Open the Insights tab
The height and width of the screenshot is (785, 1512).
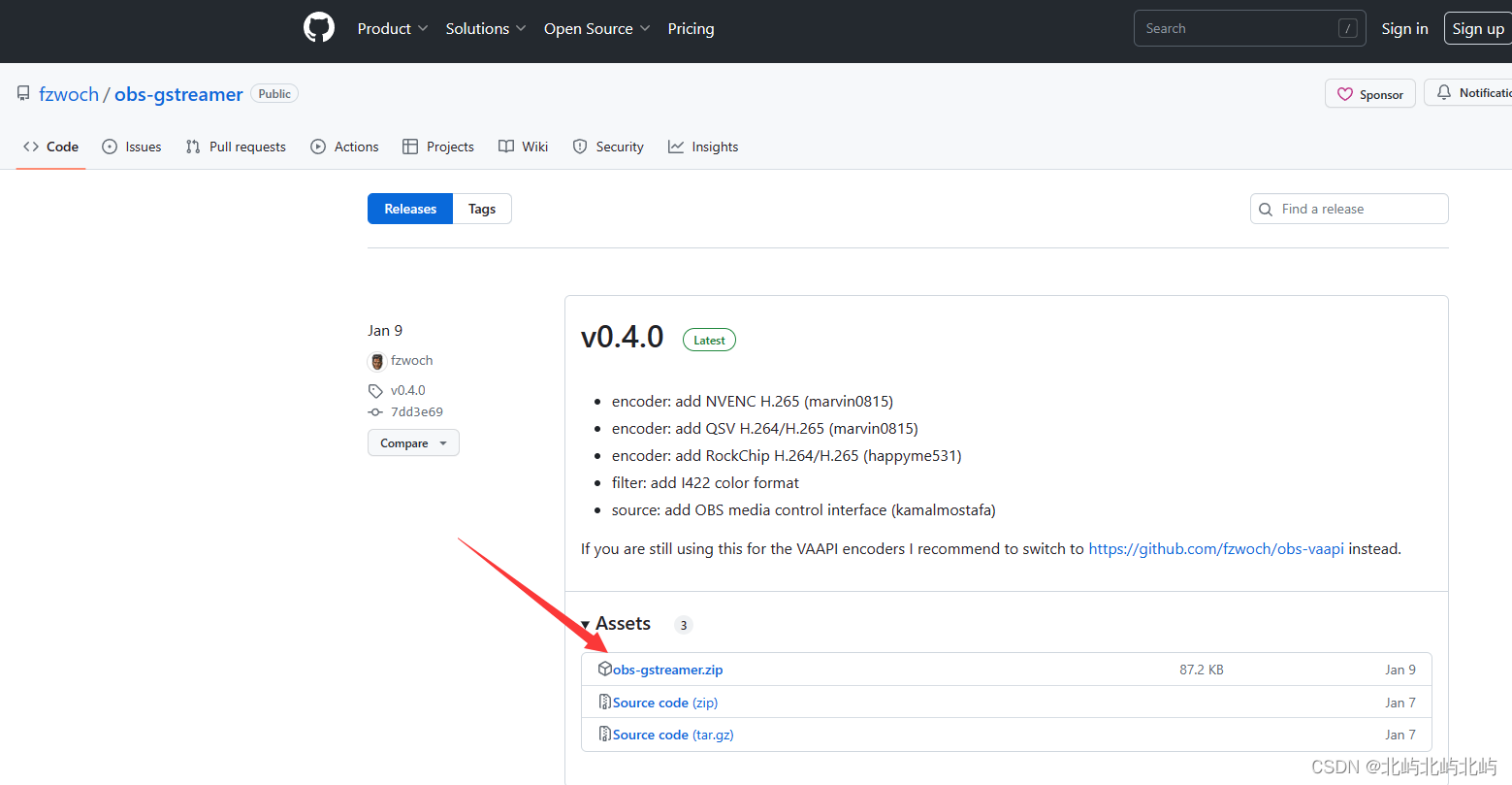click(703, 147)
